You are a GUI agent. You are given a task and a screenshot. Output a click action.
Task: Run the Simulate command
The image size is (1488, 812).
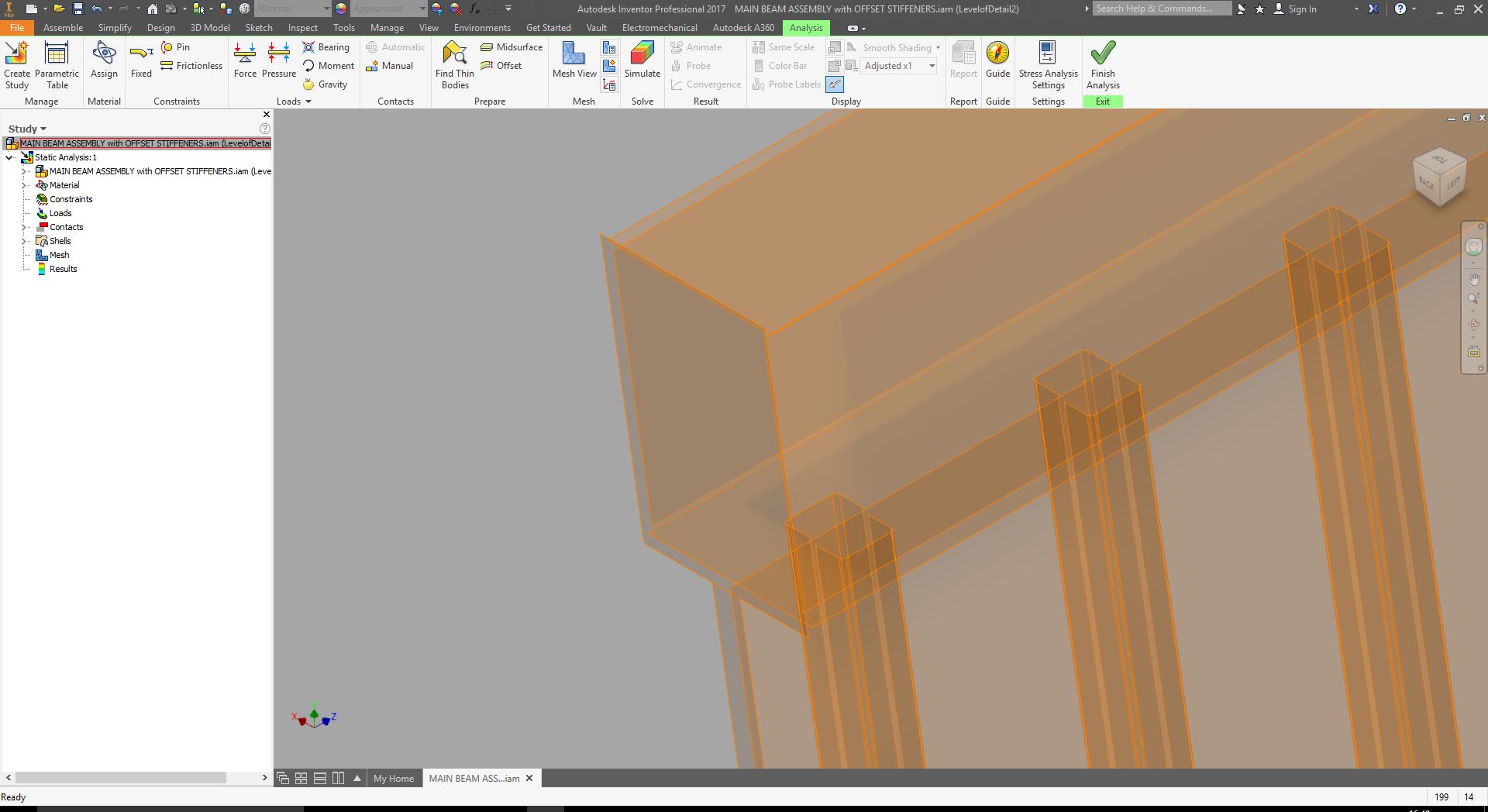tap(642, 62)
